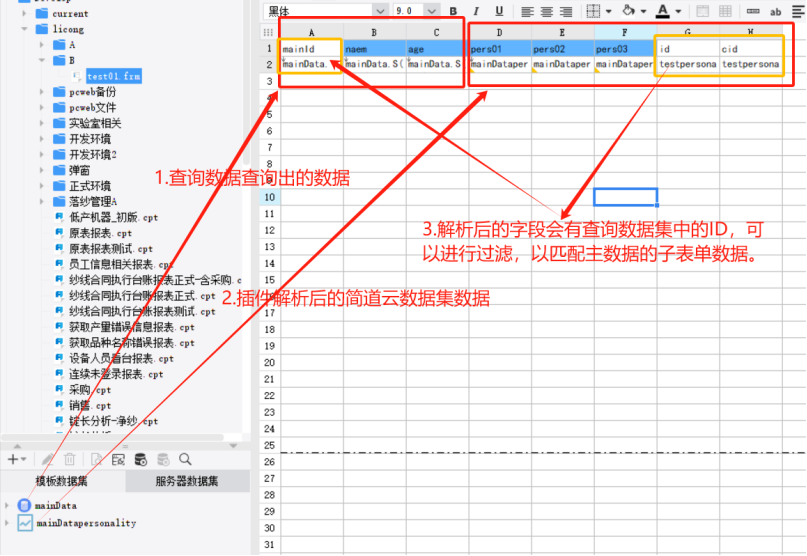Select the cell containing cid
This screenshot has height=556, width=807.
point(750,49)
